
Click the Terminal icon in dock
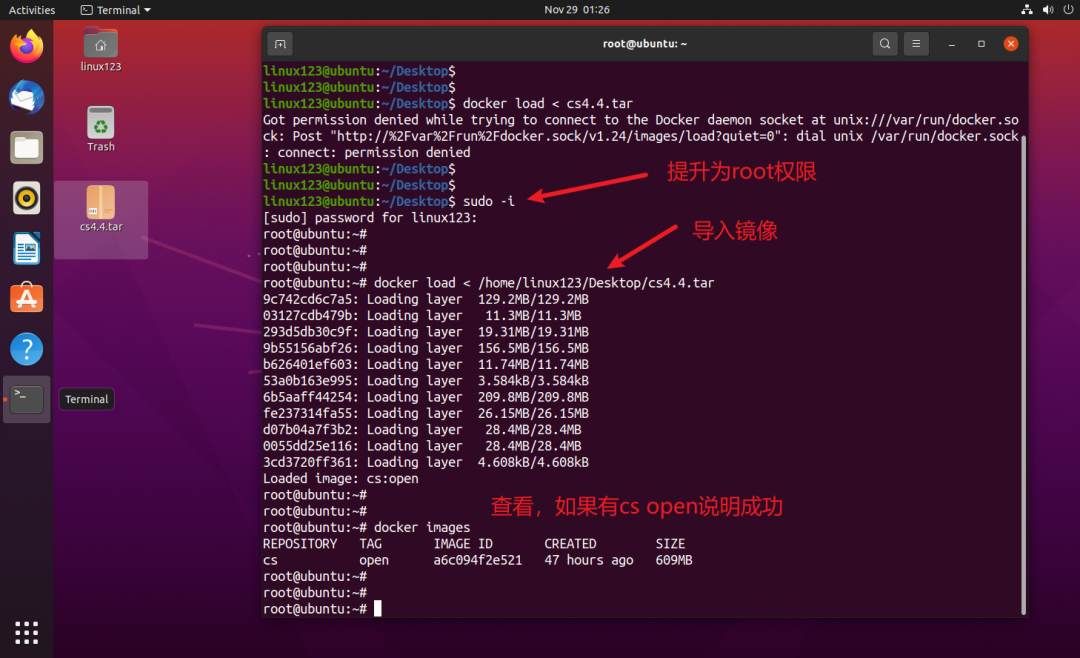tap(26, 399)
